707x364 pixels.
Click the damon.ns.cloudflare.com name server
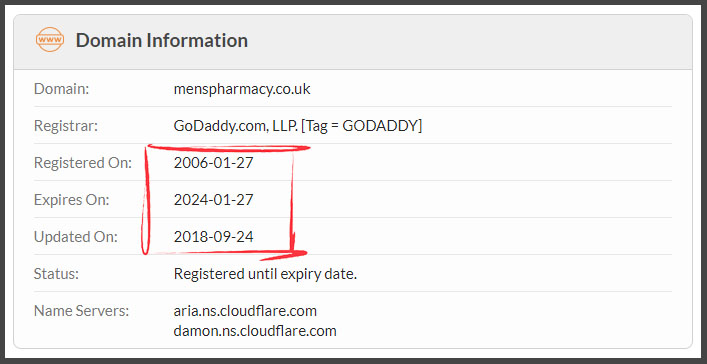pos(255,331)
